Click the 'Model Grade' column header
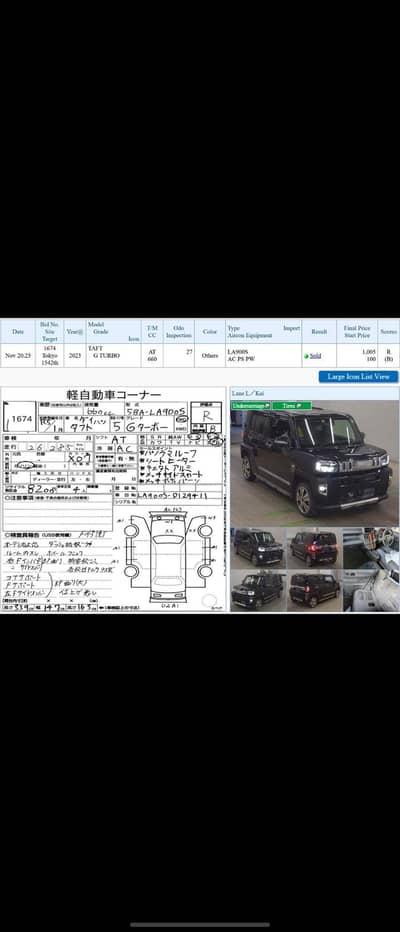The height and width of the screenshot is (932, 400). click(113, 332)
